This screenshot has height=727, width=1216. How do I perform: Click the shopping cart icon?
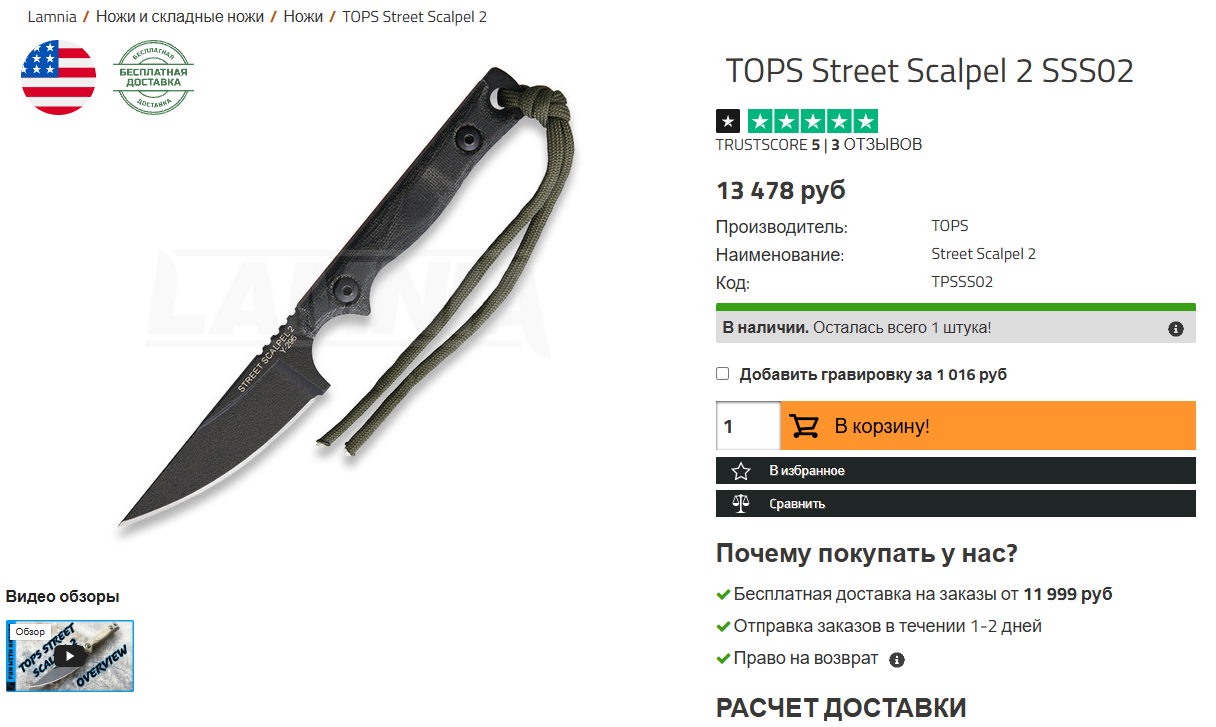click(x=804, y=426)
